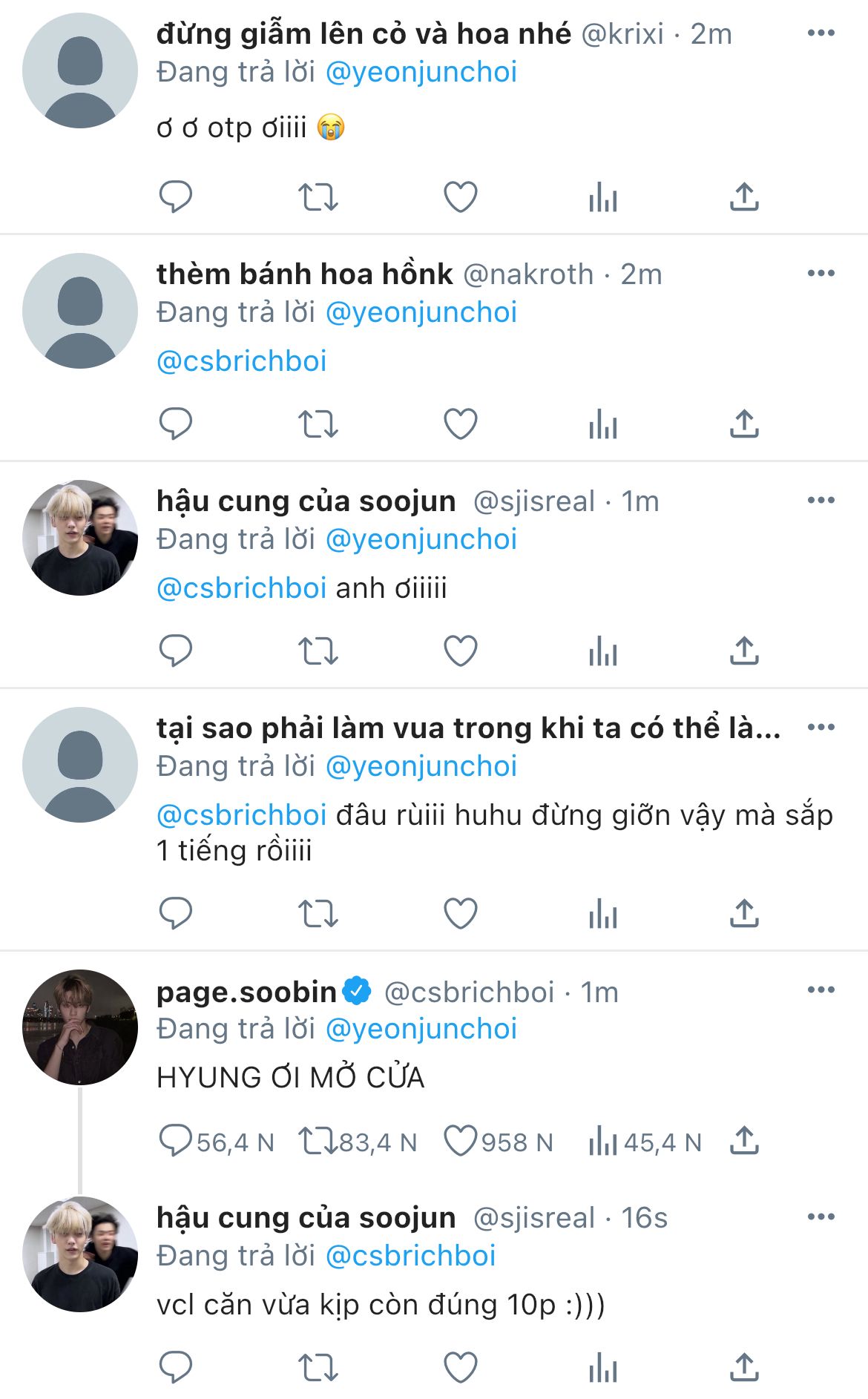Open more options for page.soobin's tweet
Image resolution: width=868 pixels, height=1399 pixels.
(x=821, y=990)
